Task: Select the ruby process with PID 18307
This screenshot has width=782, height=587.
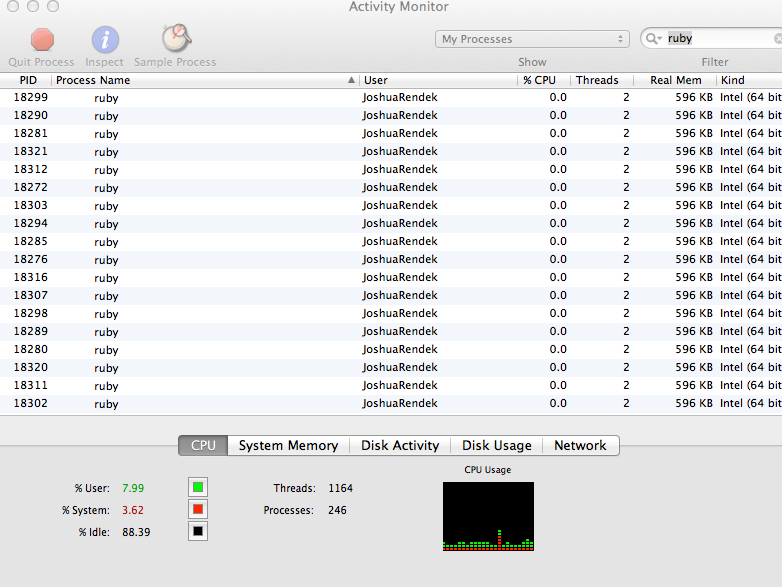Action: [x=391, y=295]
